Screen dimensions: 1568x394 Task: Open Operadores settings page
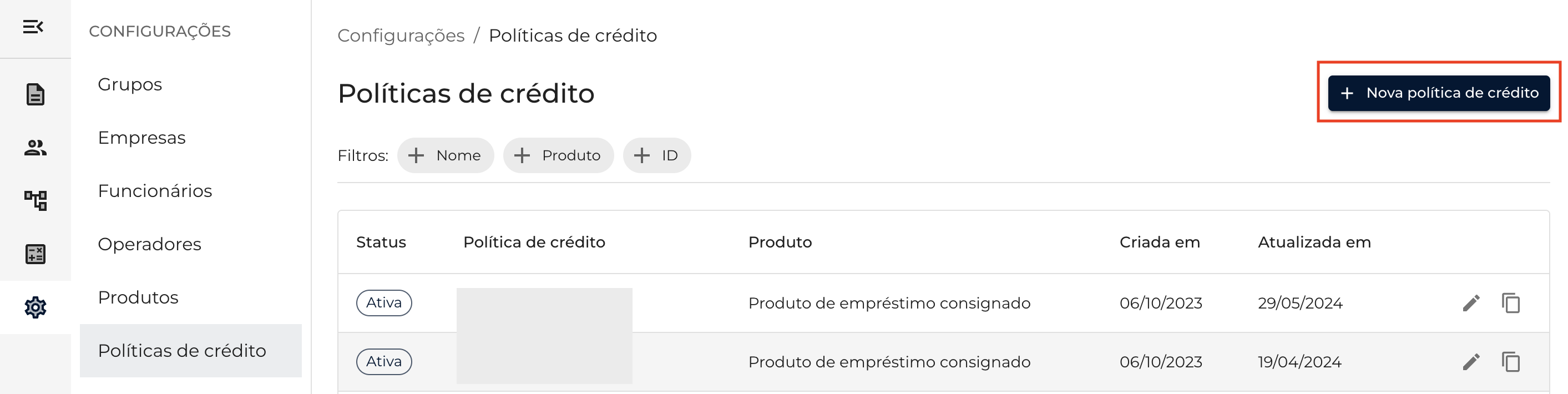[150, 244]
